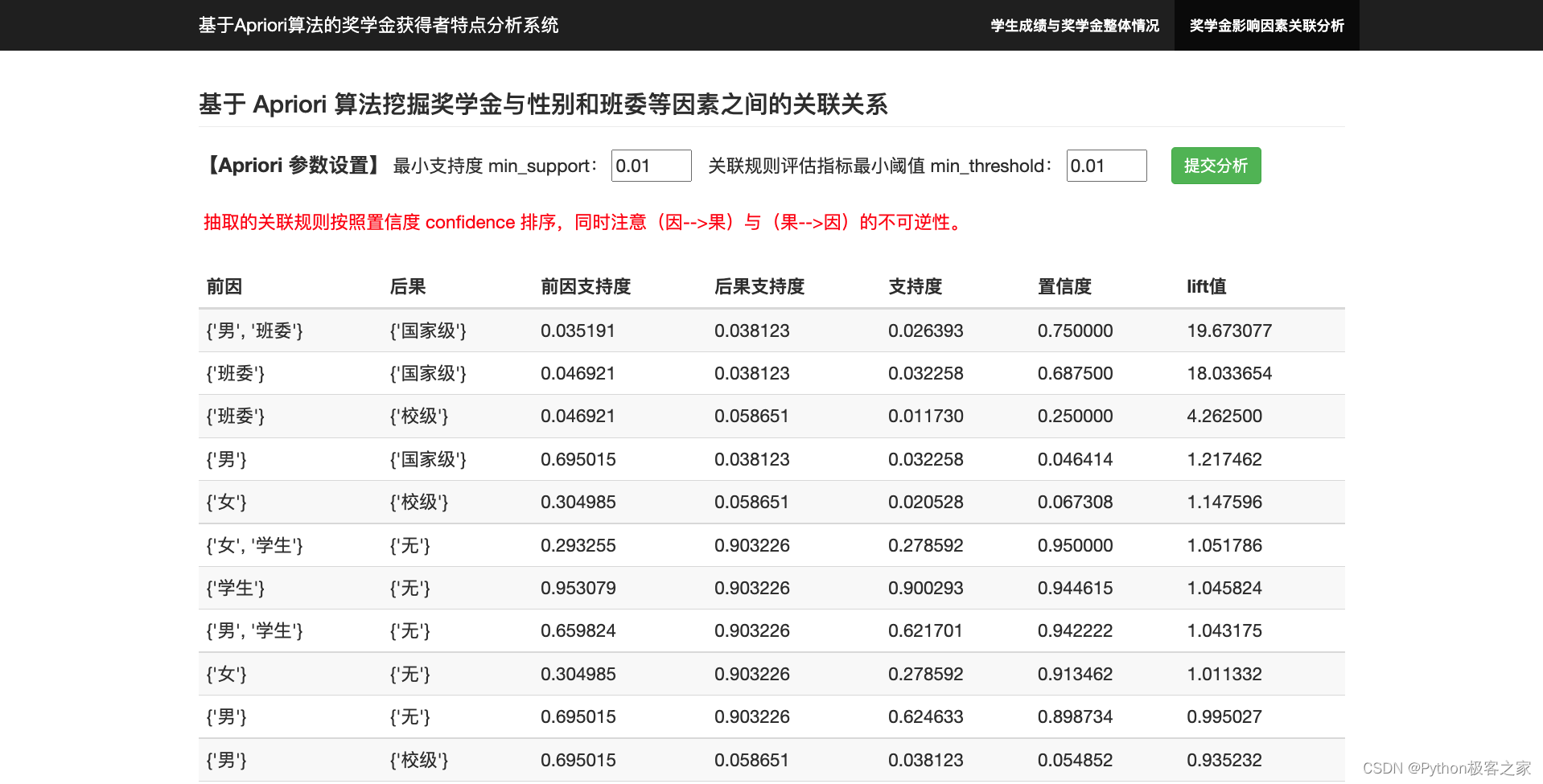The width and height of the screenshot is (1543, 784).
Task: Click the 后果支持度 column header
Action: [x=759, y=286]
